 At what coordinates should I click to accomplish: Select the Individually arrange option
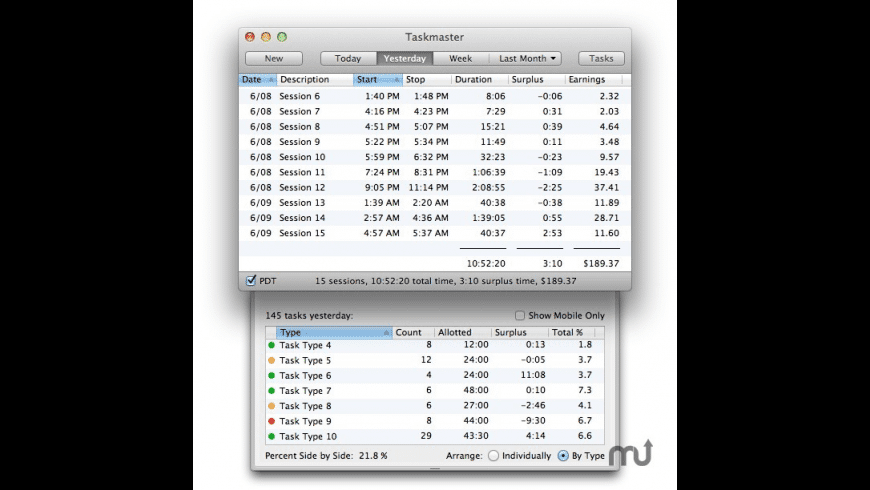pos(493,456)
